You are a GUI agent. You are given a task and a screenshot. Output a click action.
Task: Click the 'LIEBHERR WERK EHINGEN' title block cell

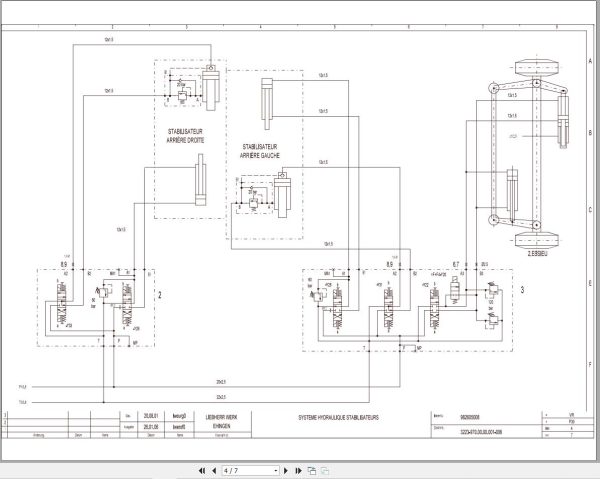(222, 421)
